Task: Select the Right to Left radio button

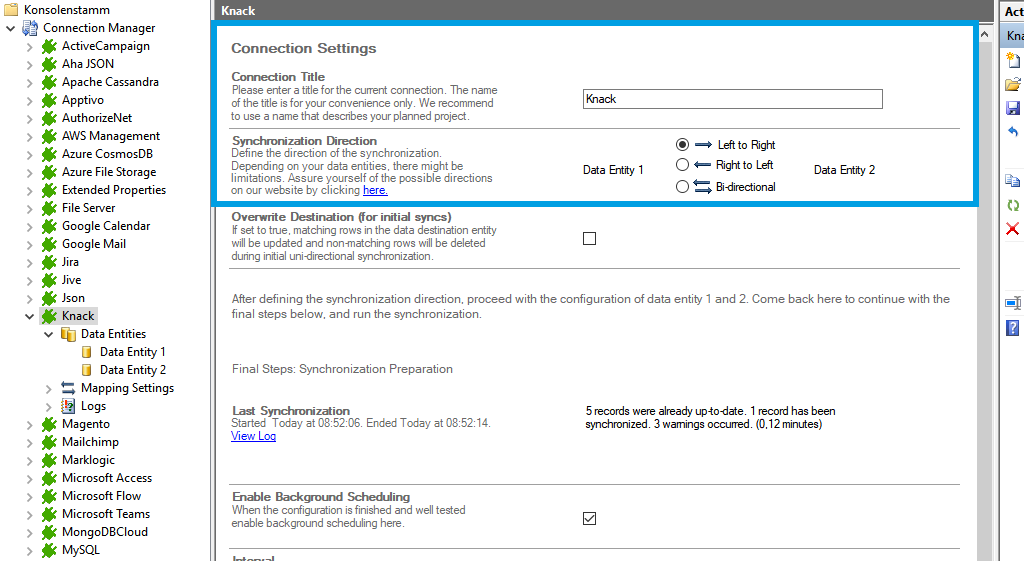Action: click(682, 165)
